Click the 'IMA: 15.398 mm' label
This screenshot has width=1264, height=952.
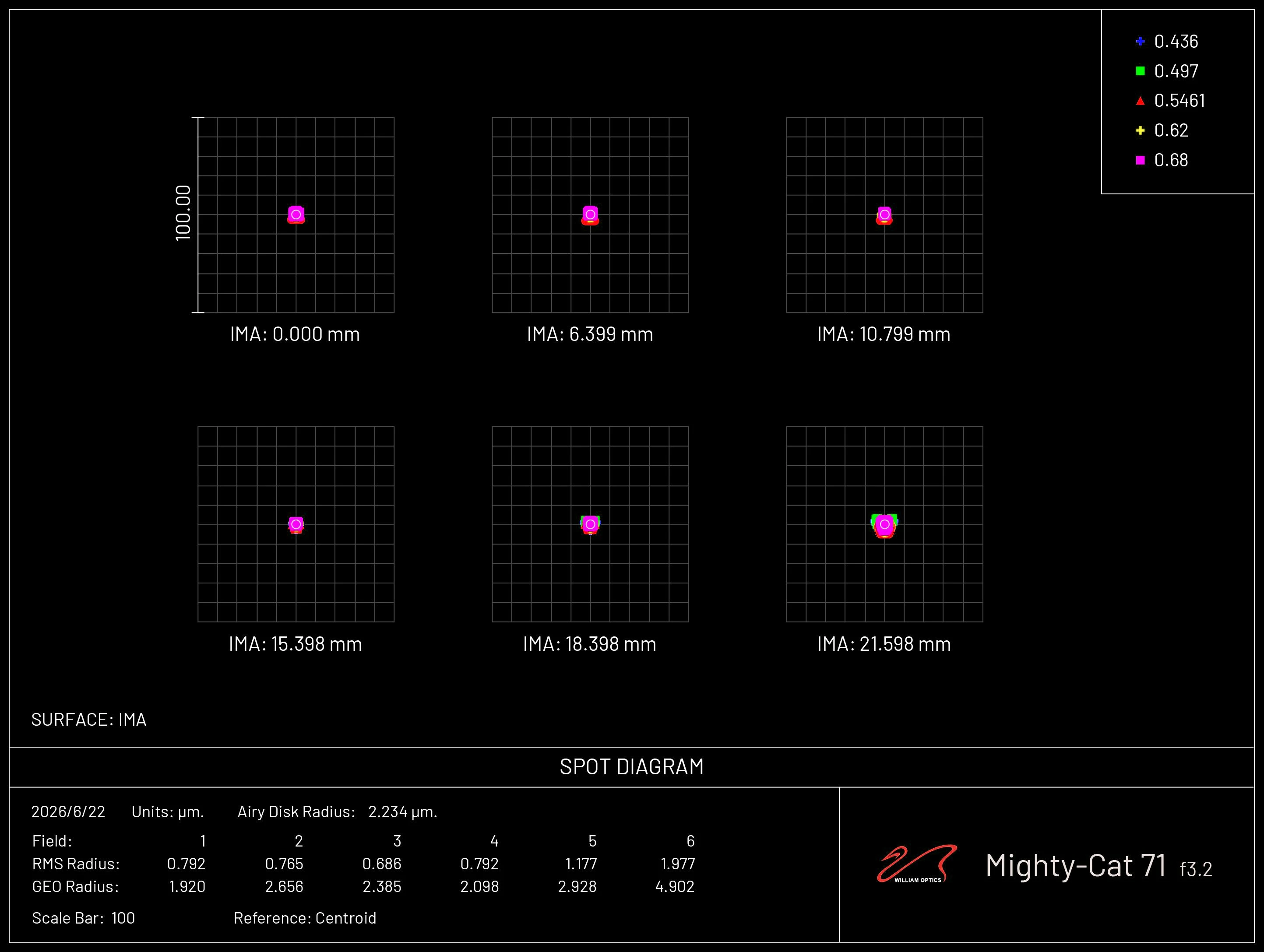296,644
